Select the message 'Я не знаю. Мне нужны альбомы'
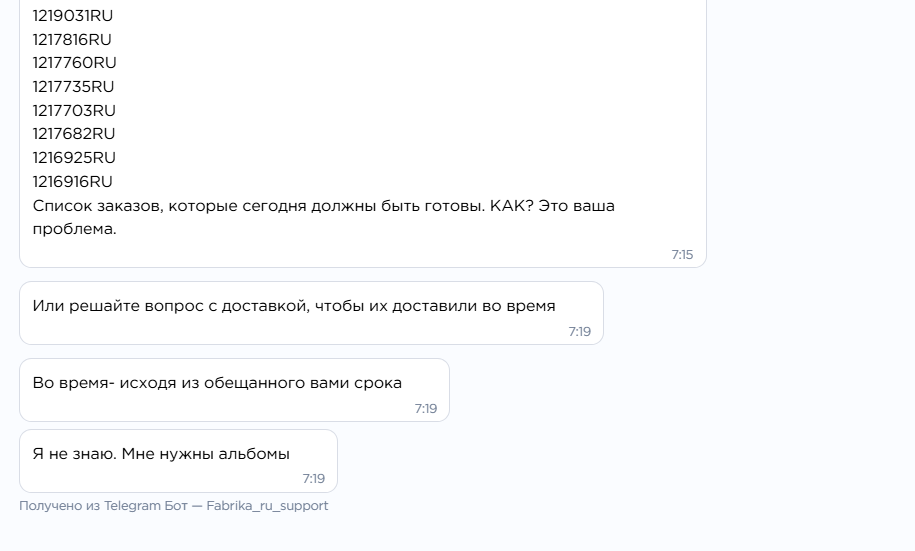The height and width of the screenshot is (551, 915). click(179, 461)
